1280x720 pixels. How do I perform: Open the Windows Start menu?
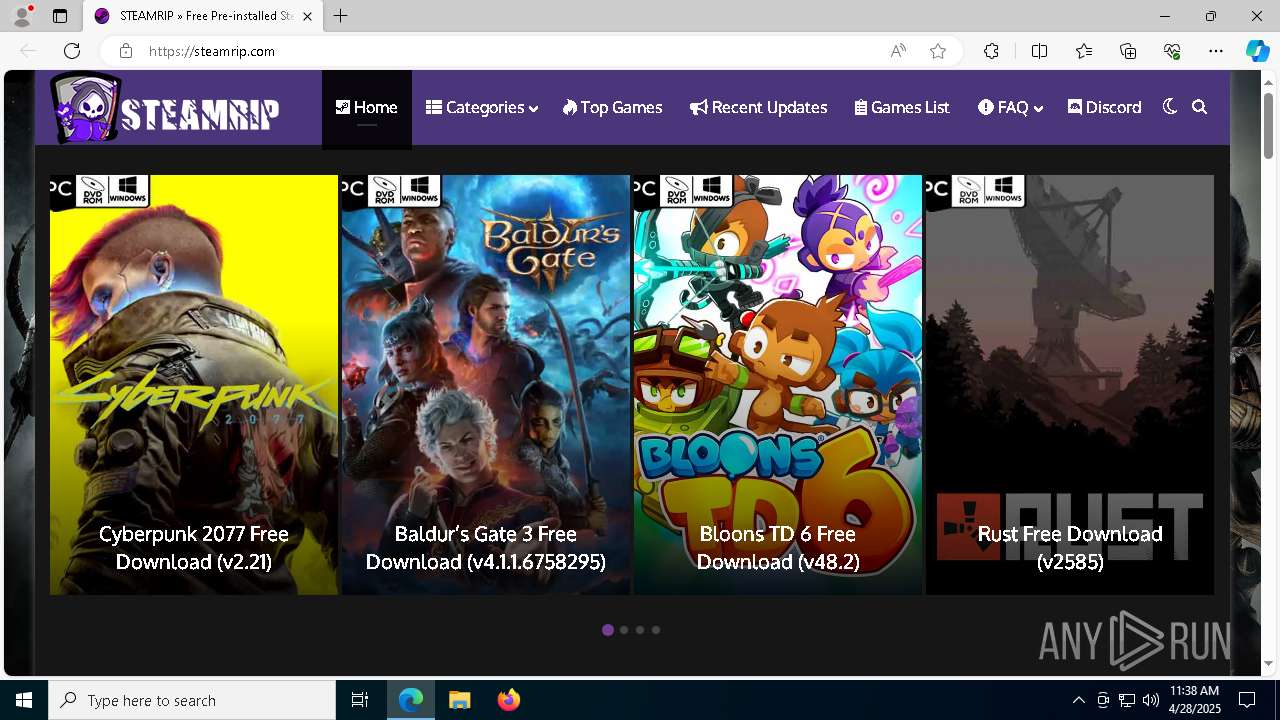[24, 700]
